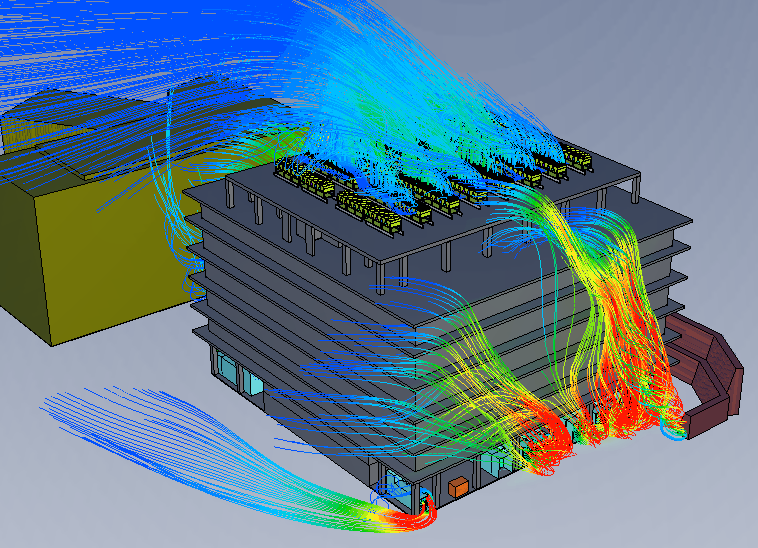
Task: Pick the front-most rooftop condenser unit
Action: click(x=385, y=221)
